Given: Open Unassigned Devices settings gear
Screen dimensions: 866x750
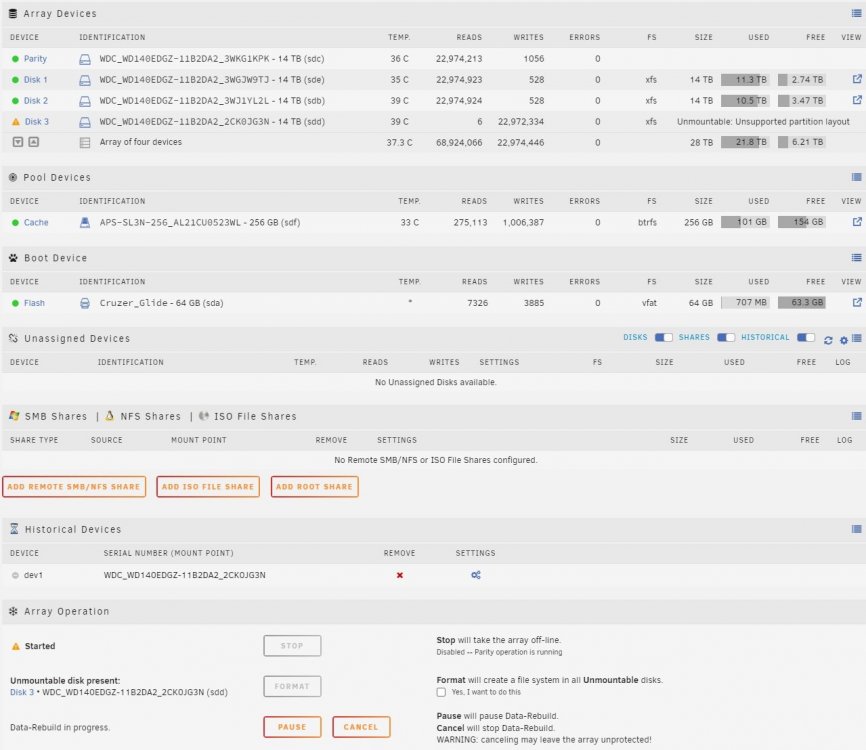Looking at the screenshot, I should pos(843,340).
